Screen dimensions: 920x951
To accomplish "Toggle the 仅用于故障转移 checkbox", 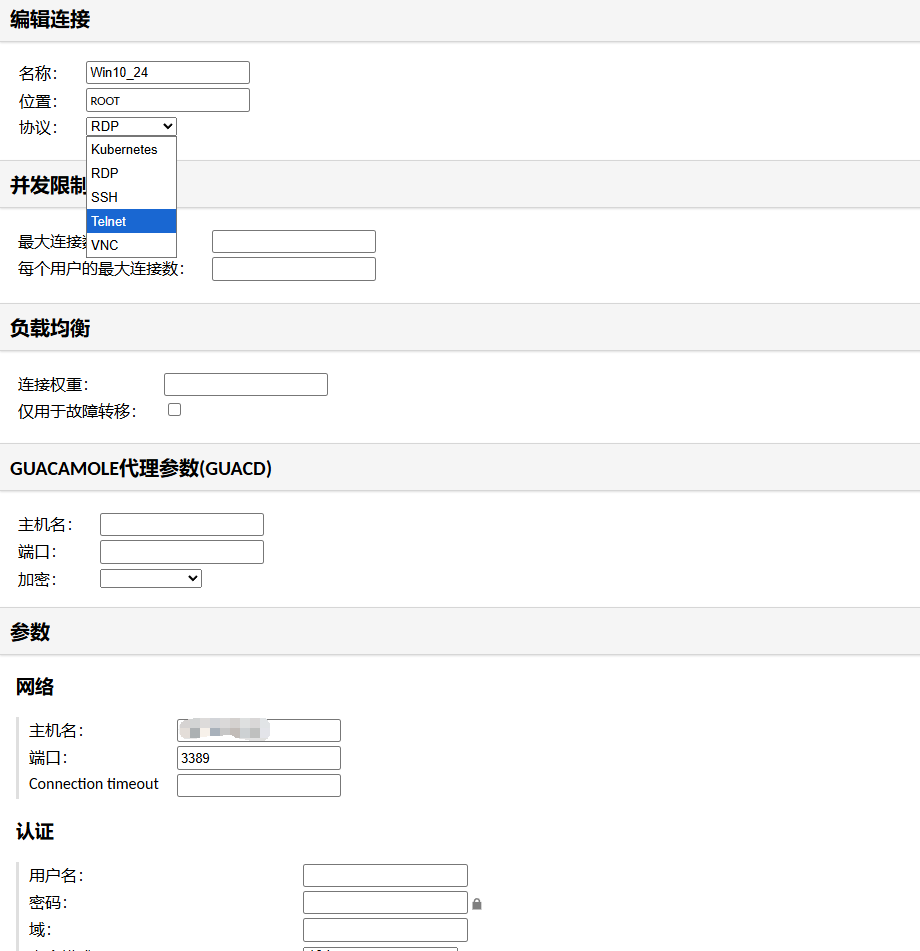I will pyautogui.click(x=175, y=410).
